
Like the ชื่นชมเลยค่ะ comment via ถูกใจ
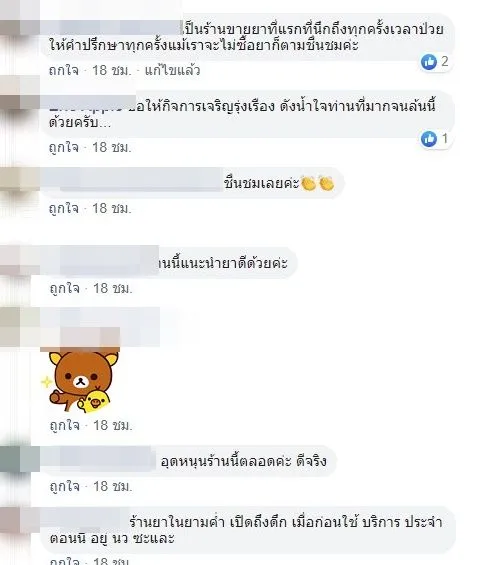click(x=64, y=208)
